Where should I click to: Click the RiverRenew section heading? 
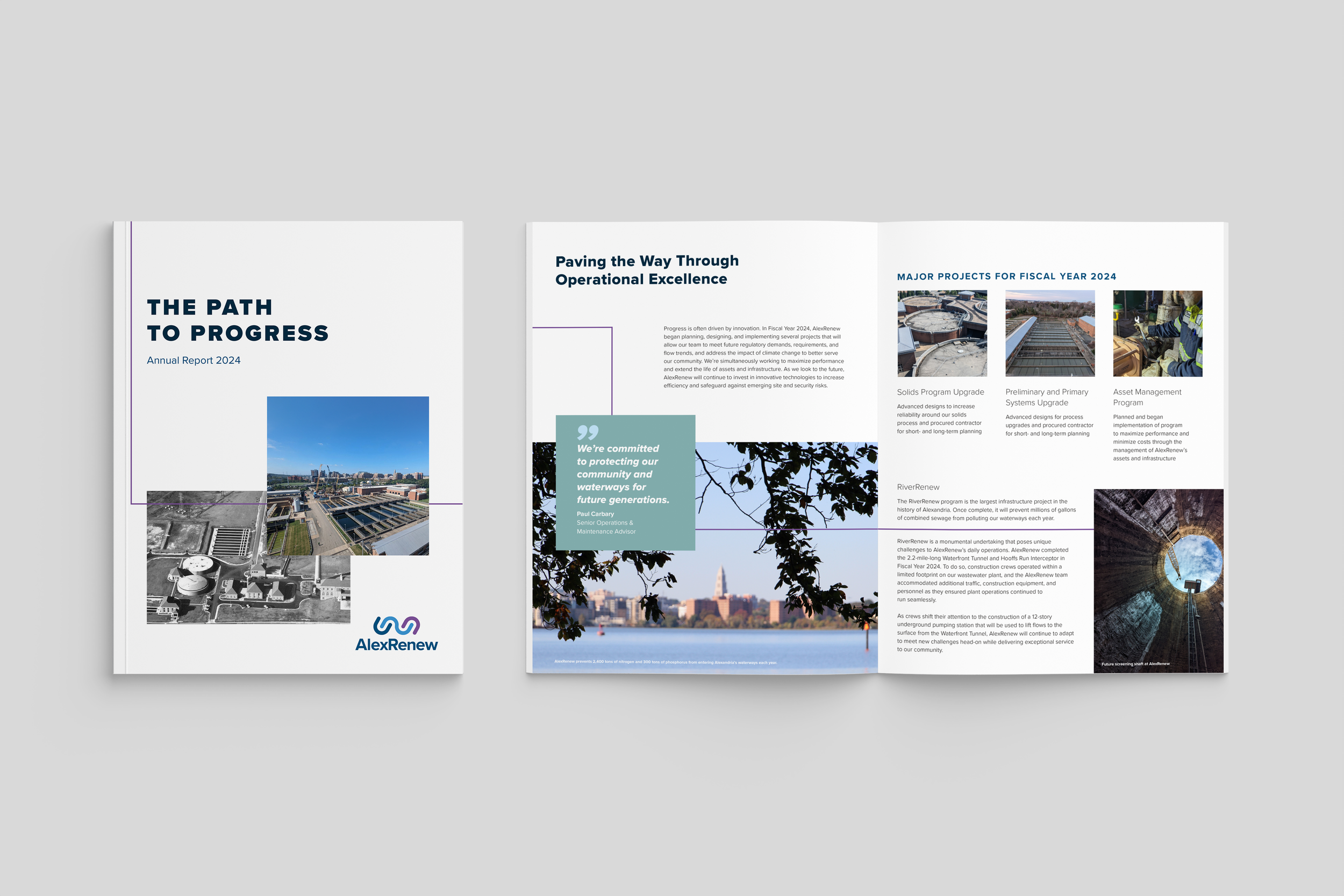(x=918, y=487)
